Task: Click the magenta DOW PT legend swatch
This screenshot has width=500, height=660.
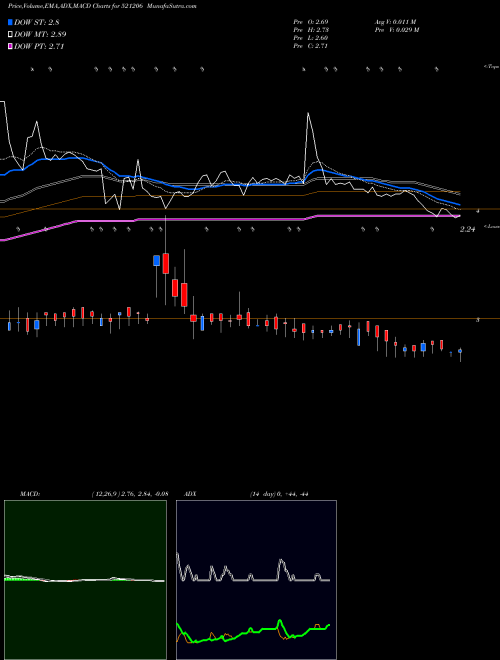Action: click(11, 46)
